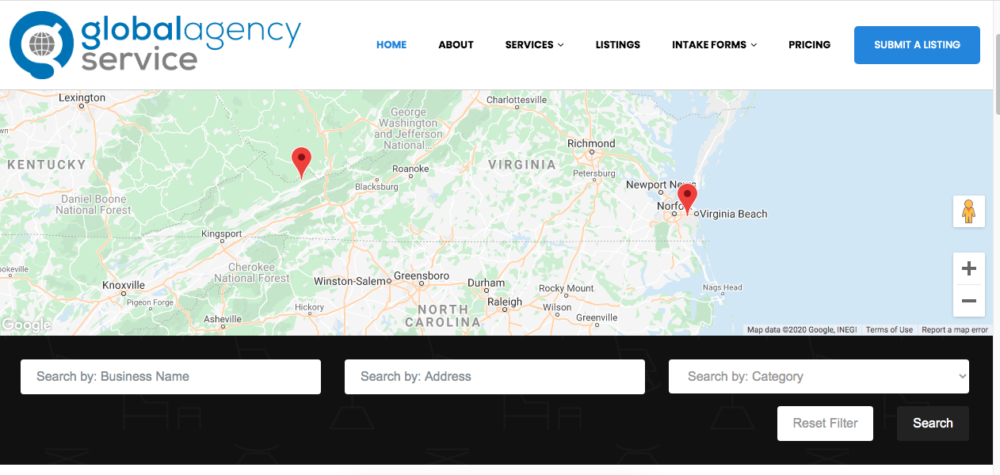The height and width of the screenshot is (475, 1000).
Task: Click Report a map error link
Action: click(x=955, y=330)
